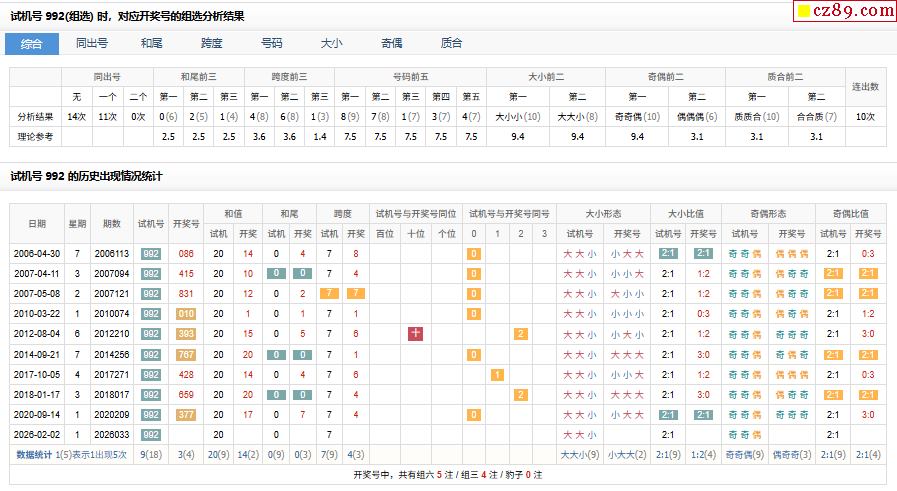Viewport: 897px width, 491px height.
Task: Open the 和尾 tab
Action: [x=152, y=44]
